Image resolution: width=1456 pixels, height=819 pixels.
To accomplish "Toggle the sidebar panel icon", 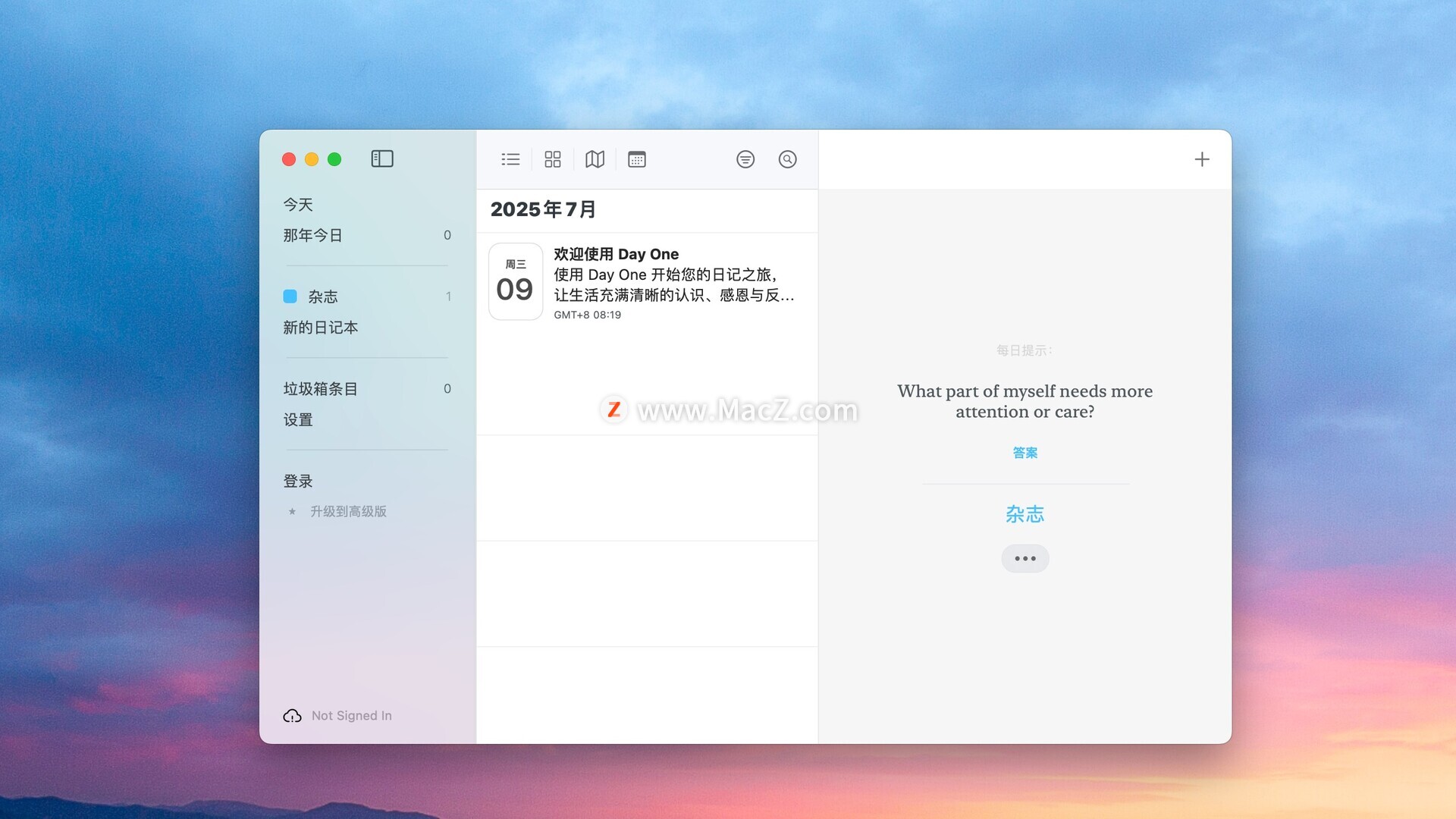I will click(382, 158).
